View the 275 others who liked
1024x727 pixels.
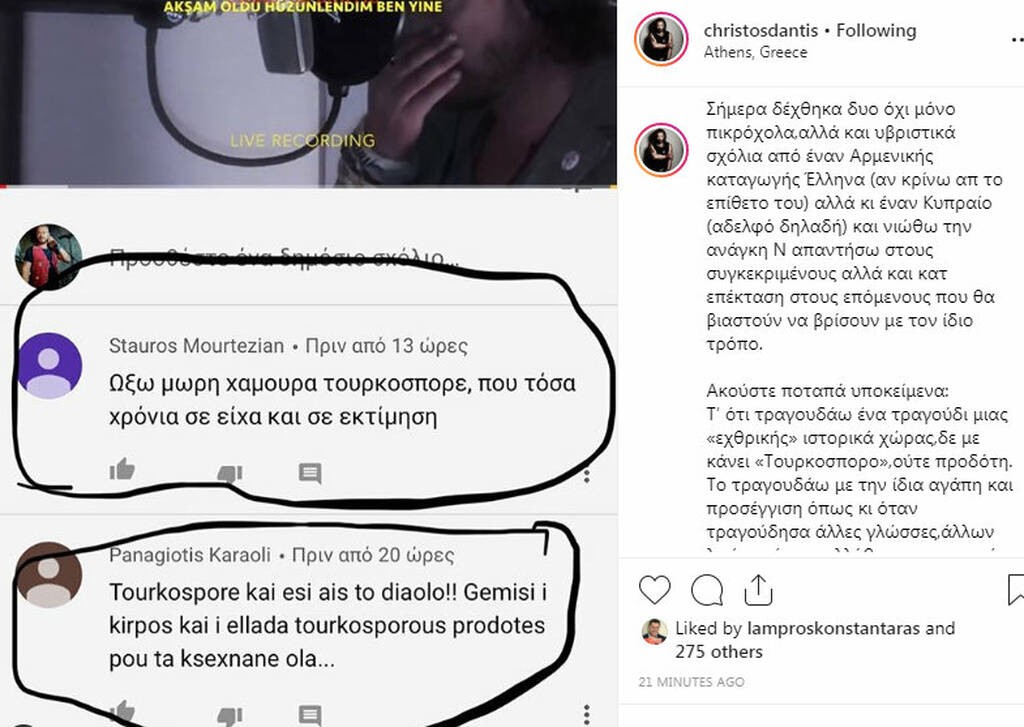coord(718,651)
